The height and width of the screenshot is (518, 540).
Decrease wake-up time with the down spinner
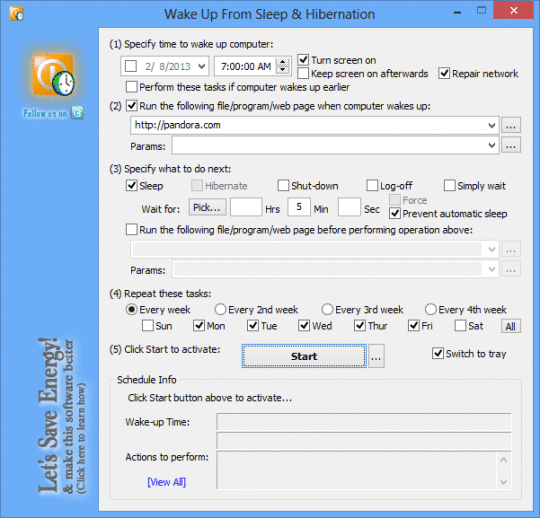tap(283, 70)
